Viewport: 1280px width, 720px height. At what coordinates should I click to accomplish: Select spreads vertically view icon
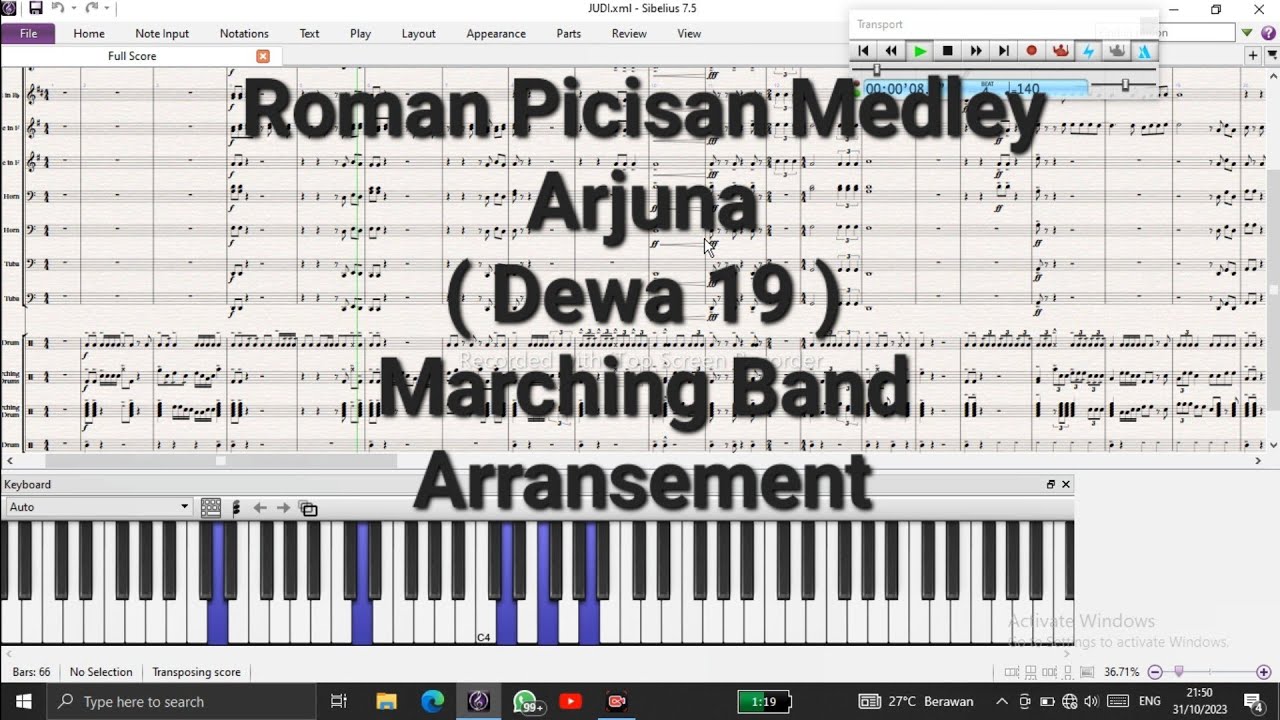pyautogui.click(x=1030, y=672)
